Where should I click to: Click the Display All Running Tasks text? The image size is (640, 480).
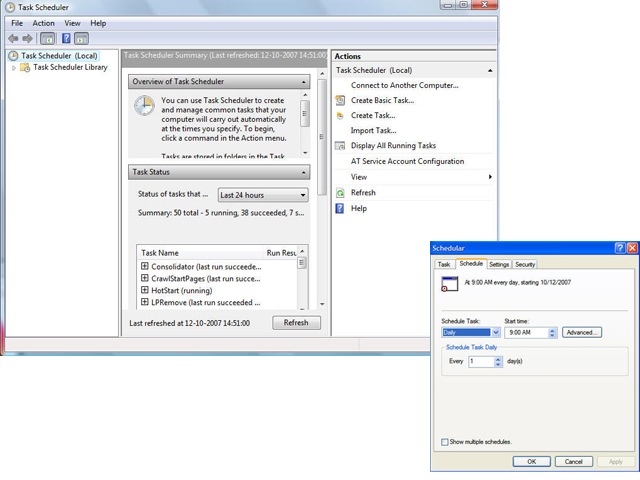point(393,146)
